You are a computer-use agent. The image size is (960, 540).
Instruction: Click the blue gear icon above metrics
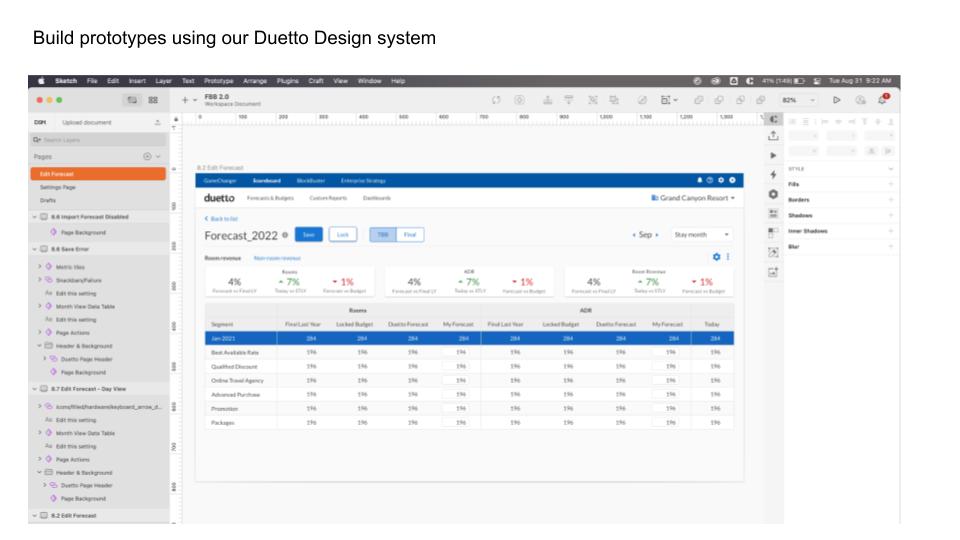coord(717,257)
